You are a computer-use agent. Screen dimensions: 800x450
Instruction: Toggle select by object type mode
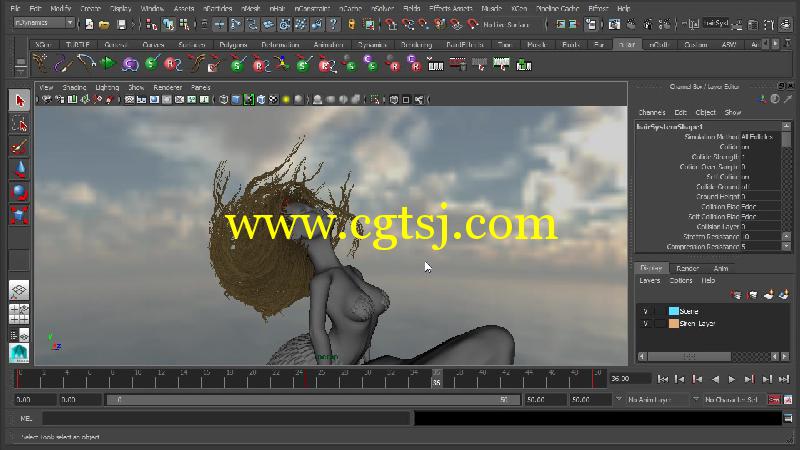(x=168, y=24)
